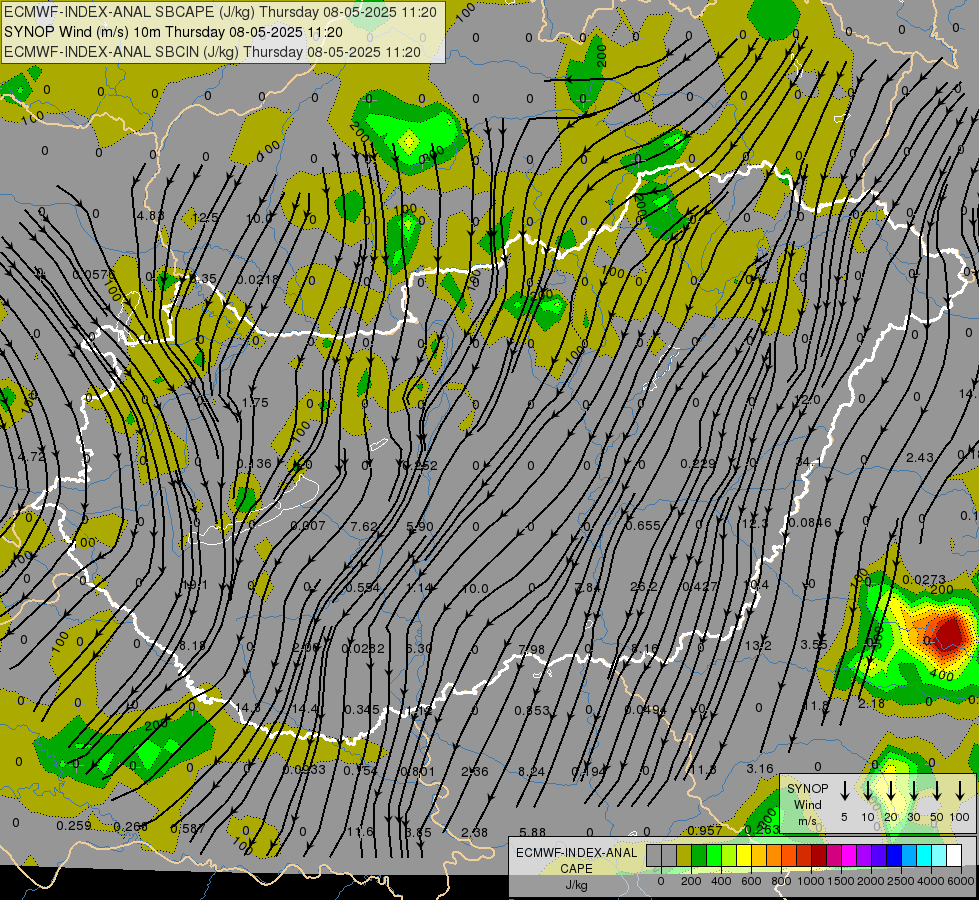Select the yellow CAPE legend swatch

coord(744,855)
